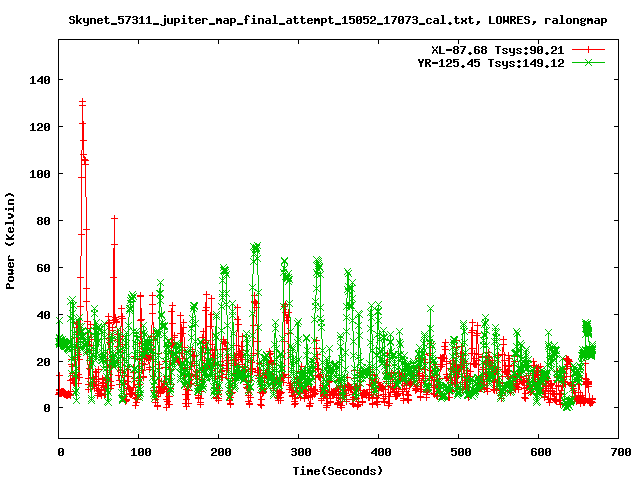640x480 pixels.
Task: Click the Power (Kelvin) axis label
Action: coord(10,241)
